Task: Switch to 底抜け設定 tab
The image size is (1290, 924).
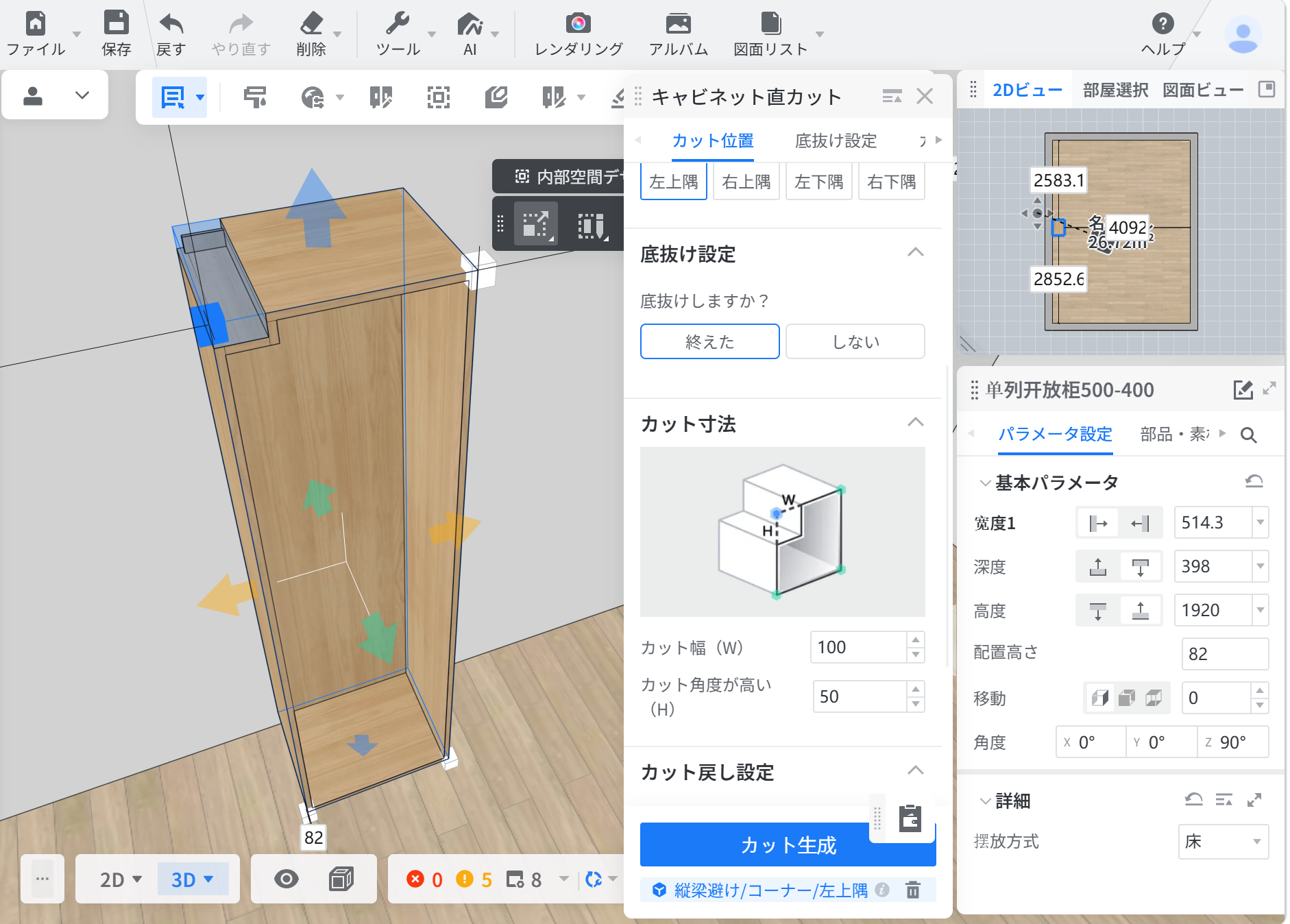Action: pos(836,141)
